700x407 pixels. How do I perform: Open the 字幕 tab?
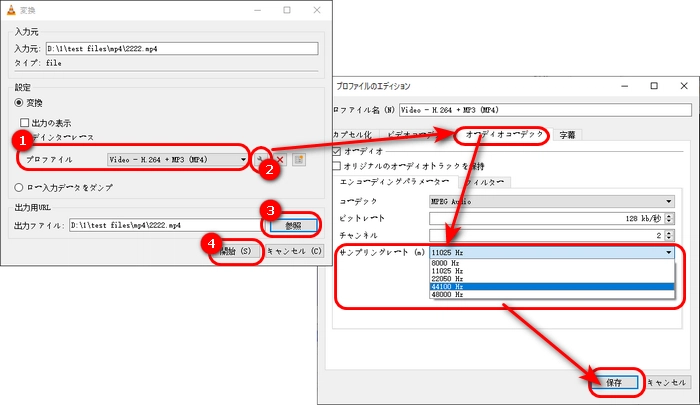567,134
